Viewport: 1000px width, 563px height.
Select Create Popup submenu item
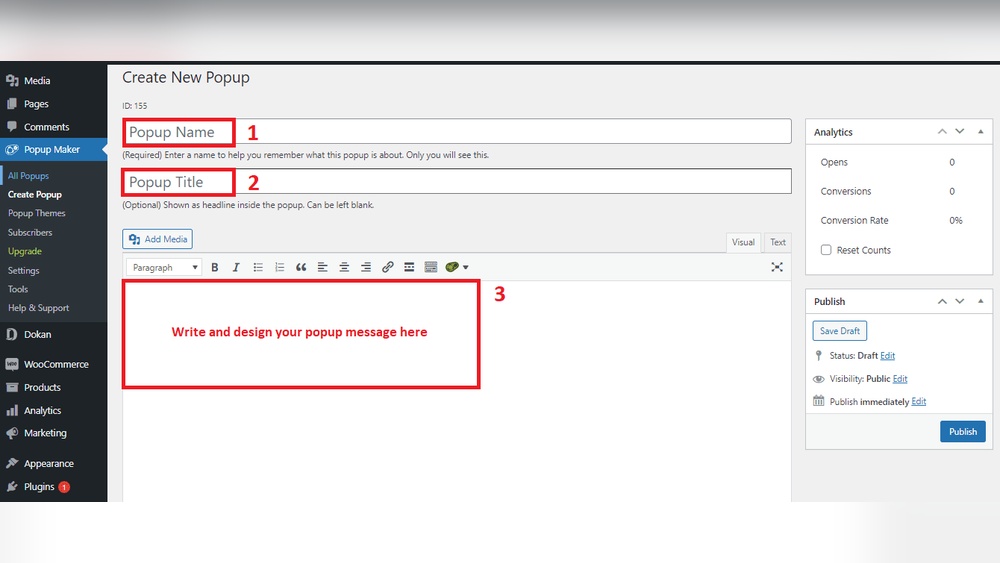click(34, 194)
